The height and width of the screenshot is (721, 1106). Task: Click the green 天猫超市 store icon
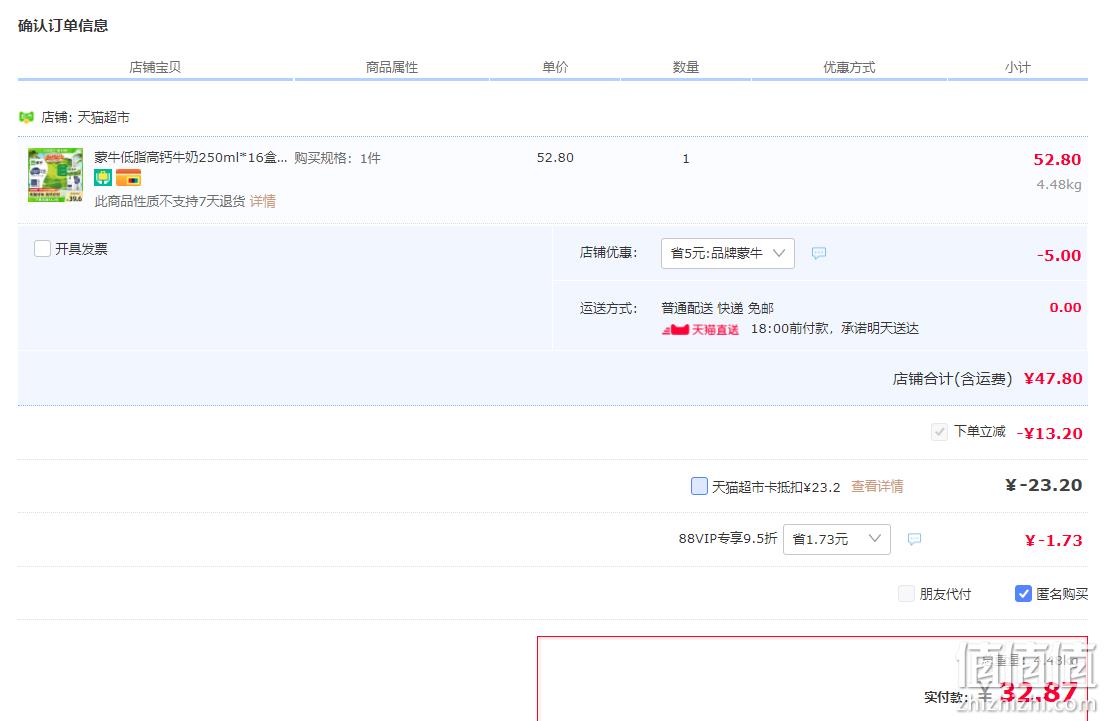click(26, 117)
